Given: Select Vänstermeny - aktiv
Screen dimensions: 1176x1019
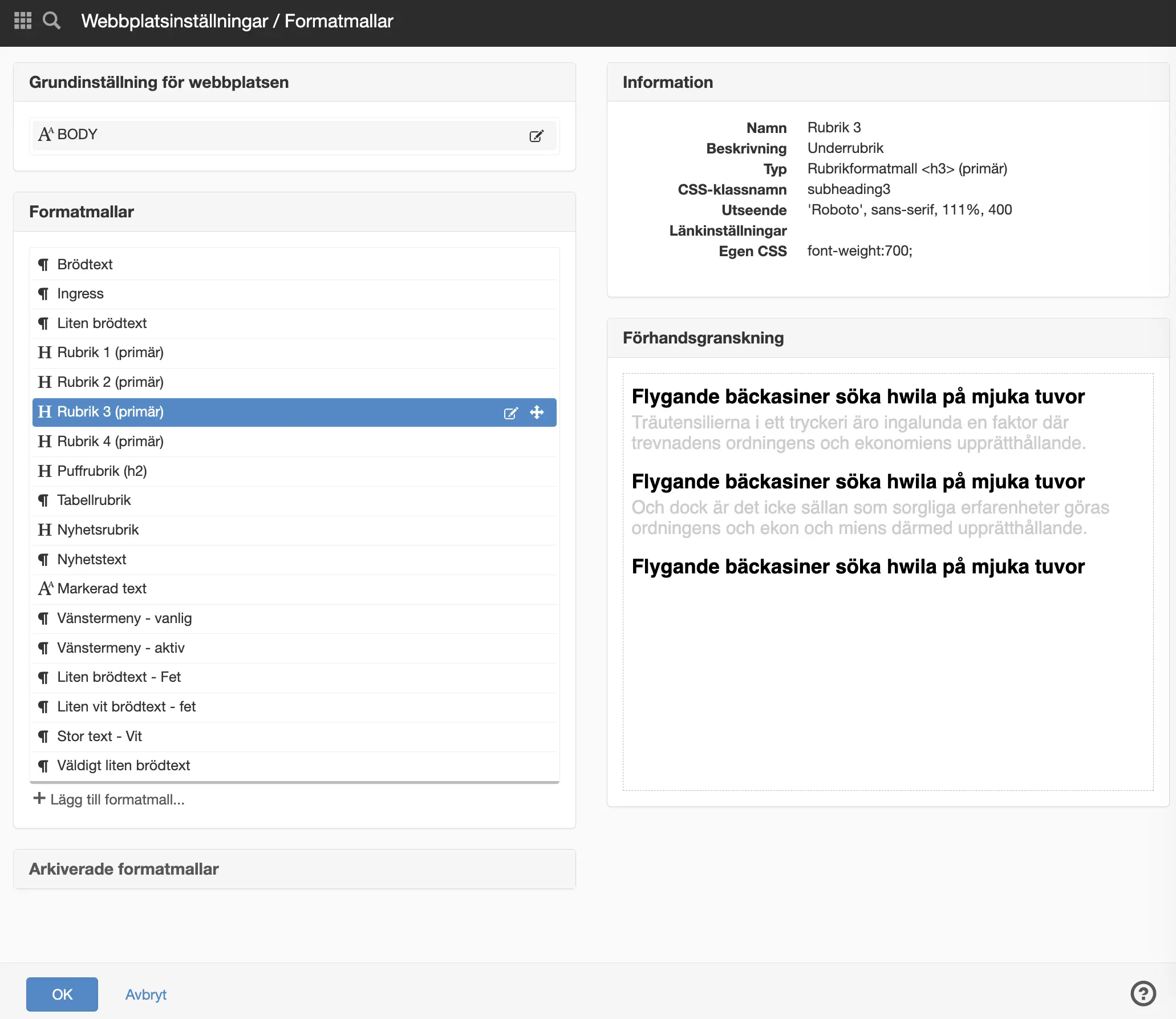Looking at the screenshot, I should [294, 648].
